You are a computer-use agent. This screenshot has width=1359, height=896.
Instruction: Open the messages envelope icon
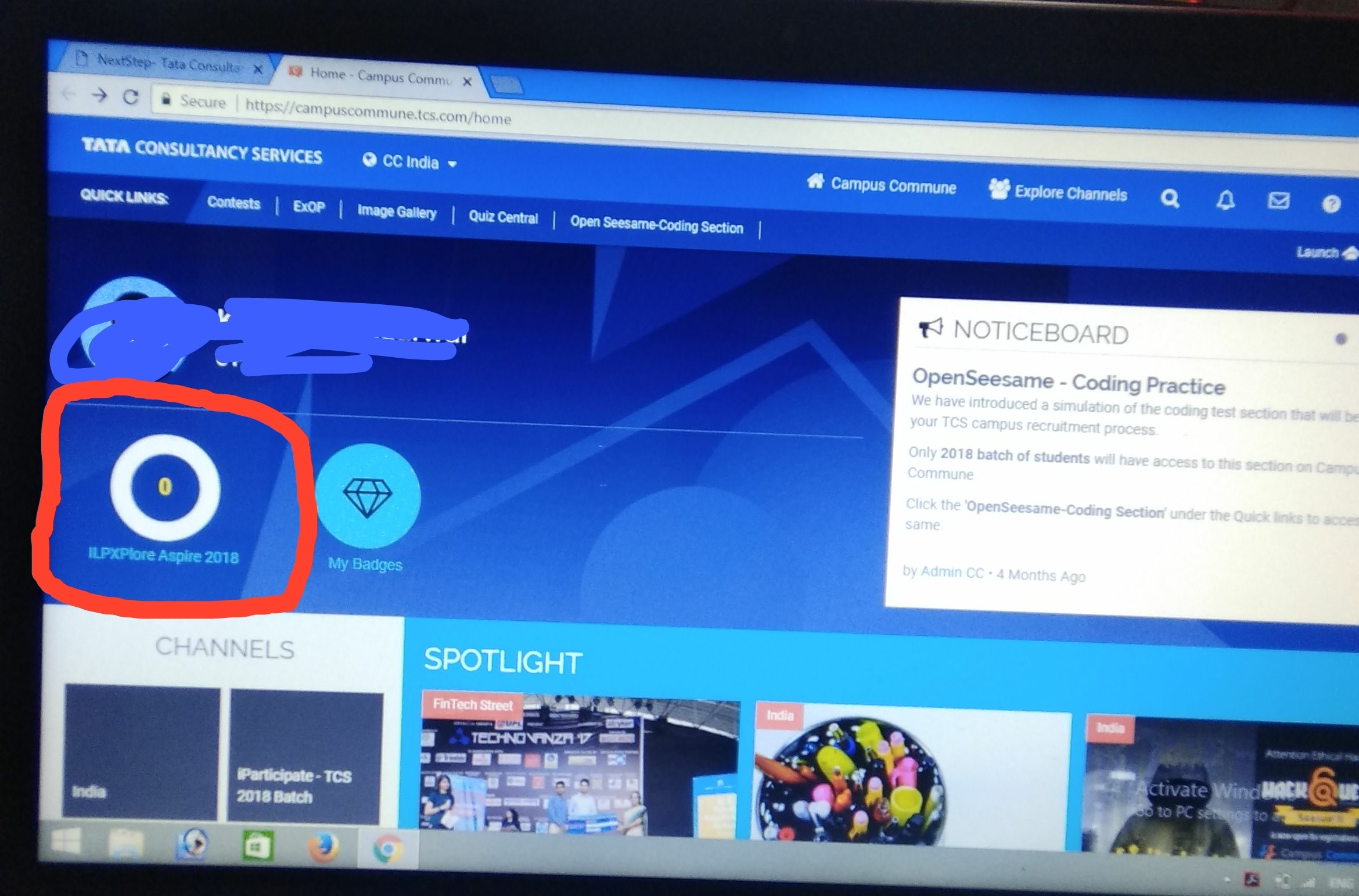pyautogui.click(x=1278, y=201)
